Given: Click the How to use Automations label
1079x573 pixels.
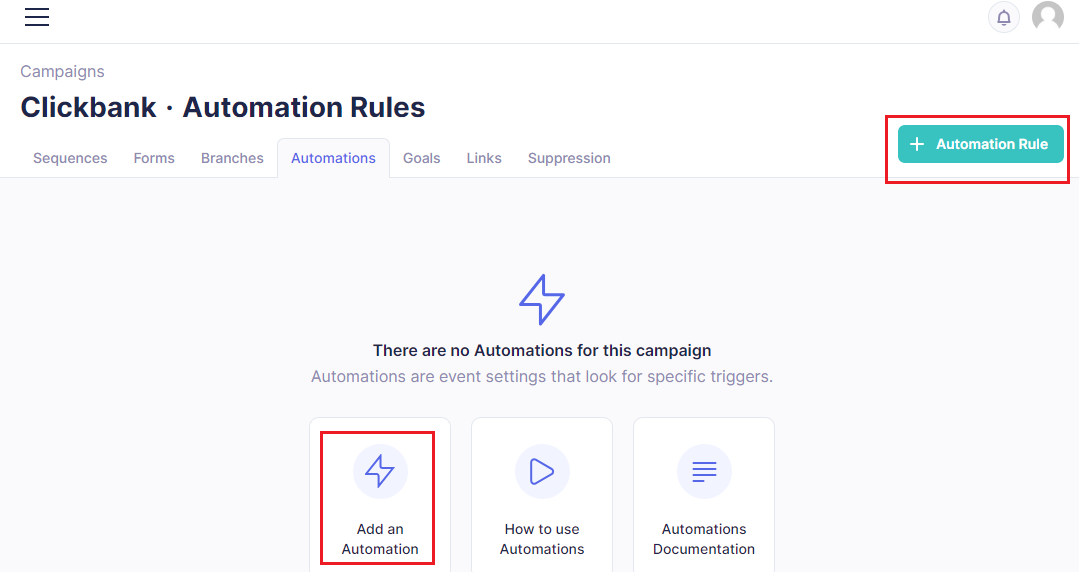Looking at the screenshot, I should (x=542, y=539).
